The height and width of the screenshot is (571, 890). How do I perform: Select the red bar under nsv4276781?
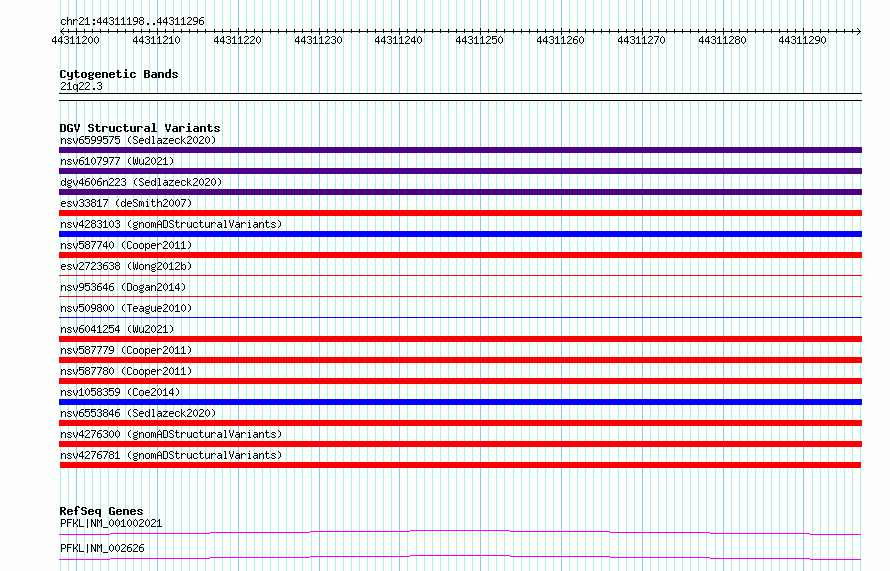pyautogui.click(x=460, y=465)
